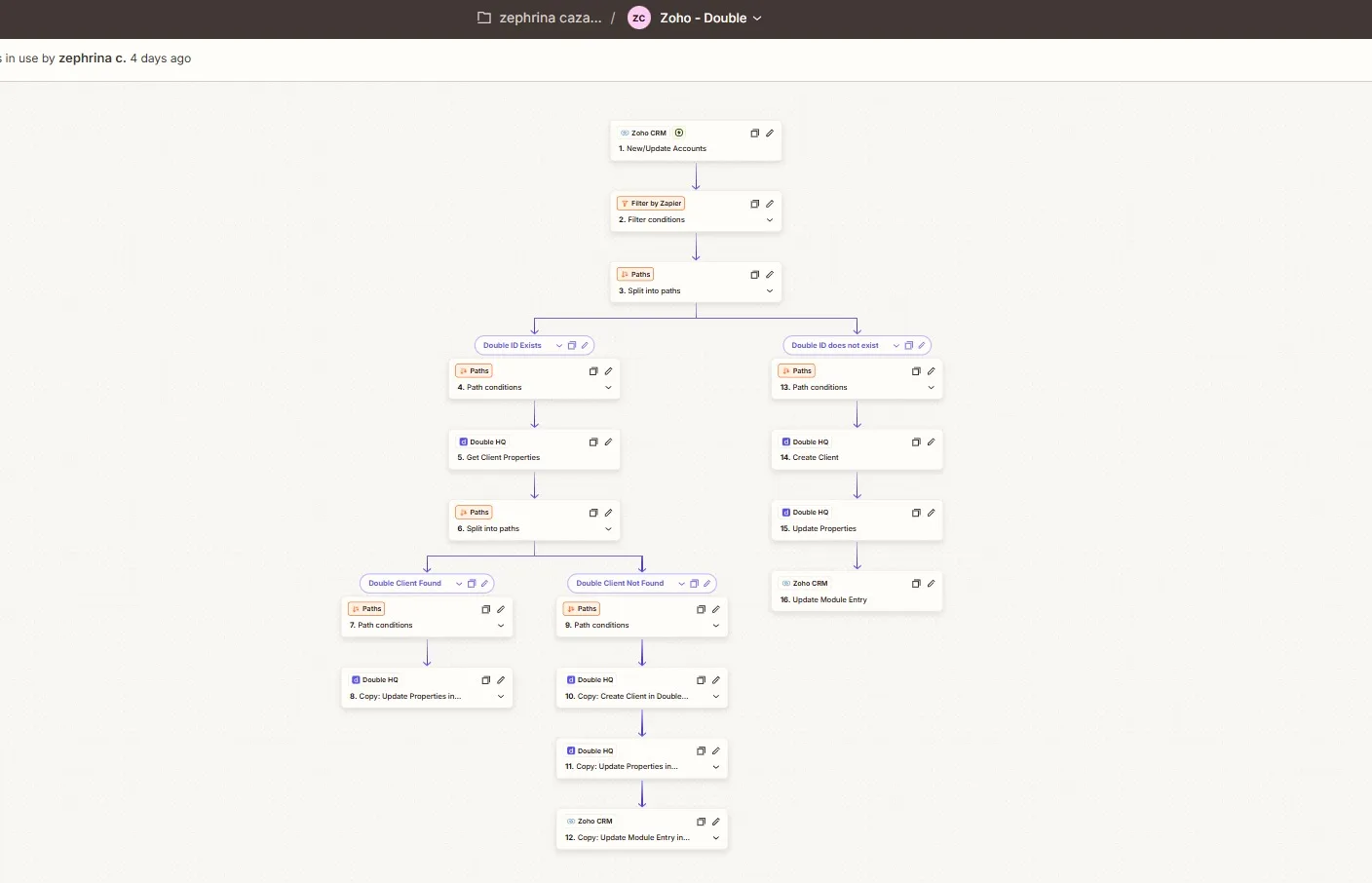Edit step 11 Copy: Update Properties

coord(715,751)
